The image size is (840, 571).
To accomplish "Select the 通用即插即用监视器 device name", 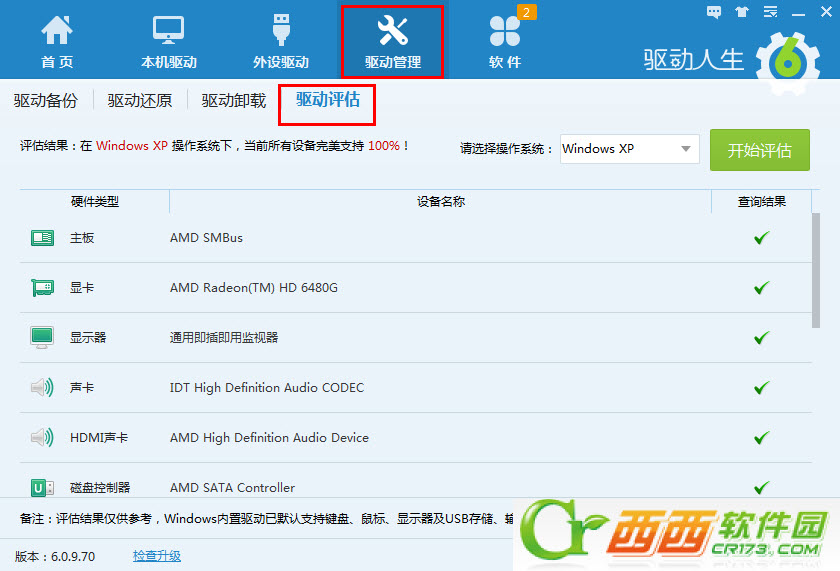I will click(x=224, y=337).
